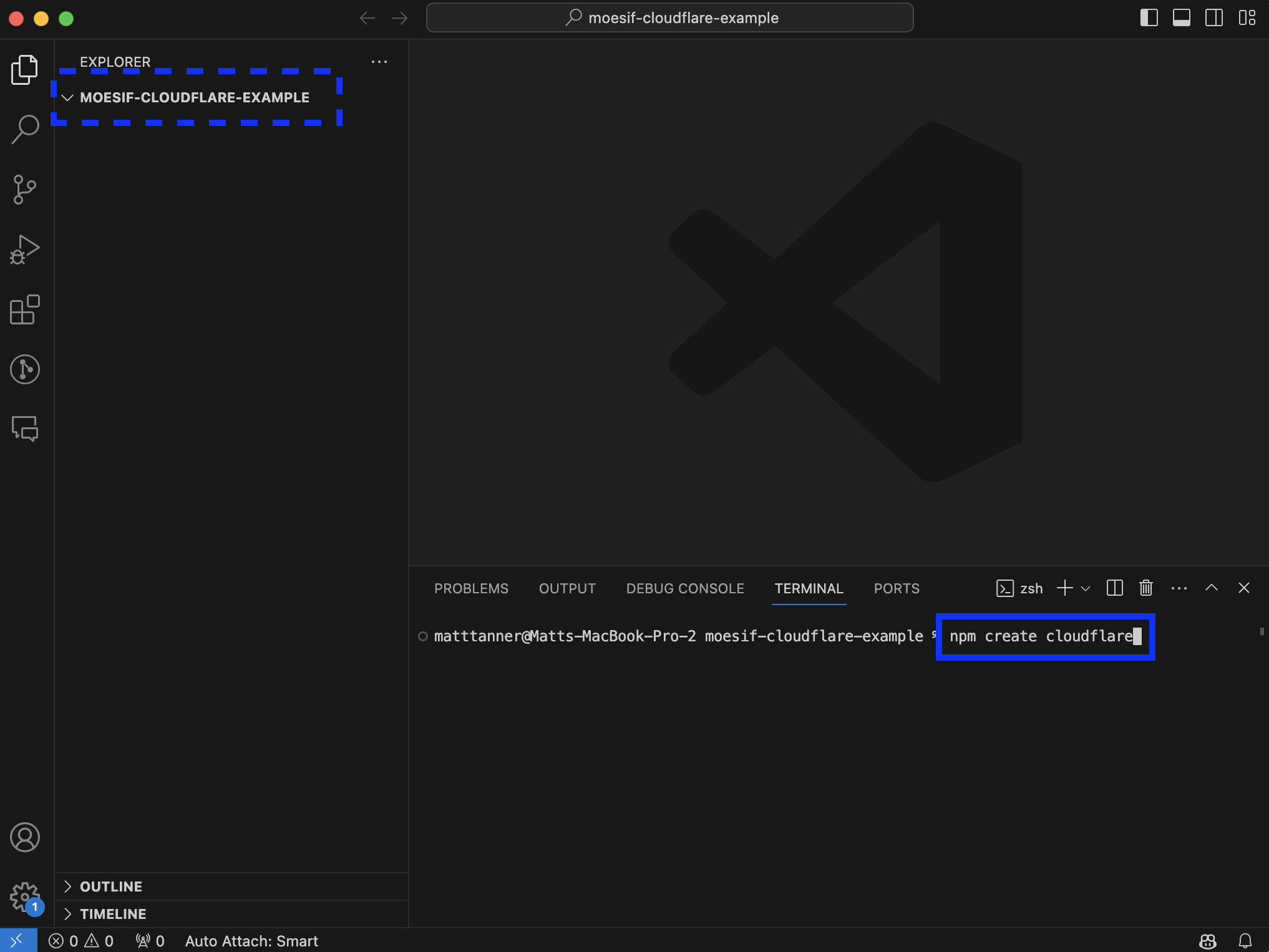Collapse the MOESIF-CLOUDFLARE-EXAMPLE folder

[67, 97]
